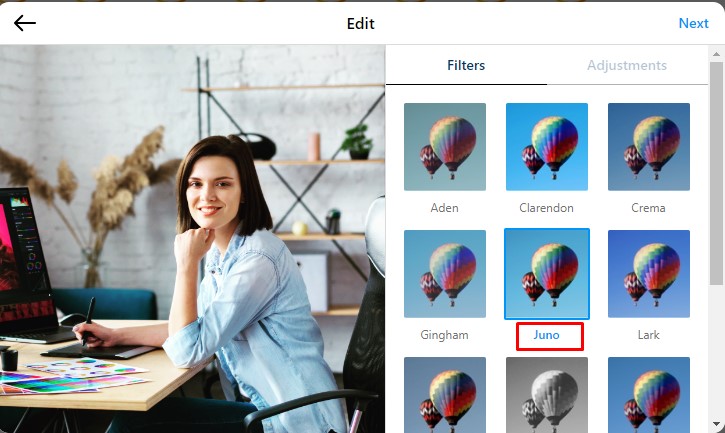This screenshot has height=433, width=725.
Task: Click the Gingham text label
Action: coord(445,335)
